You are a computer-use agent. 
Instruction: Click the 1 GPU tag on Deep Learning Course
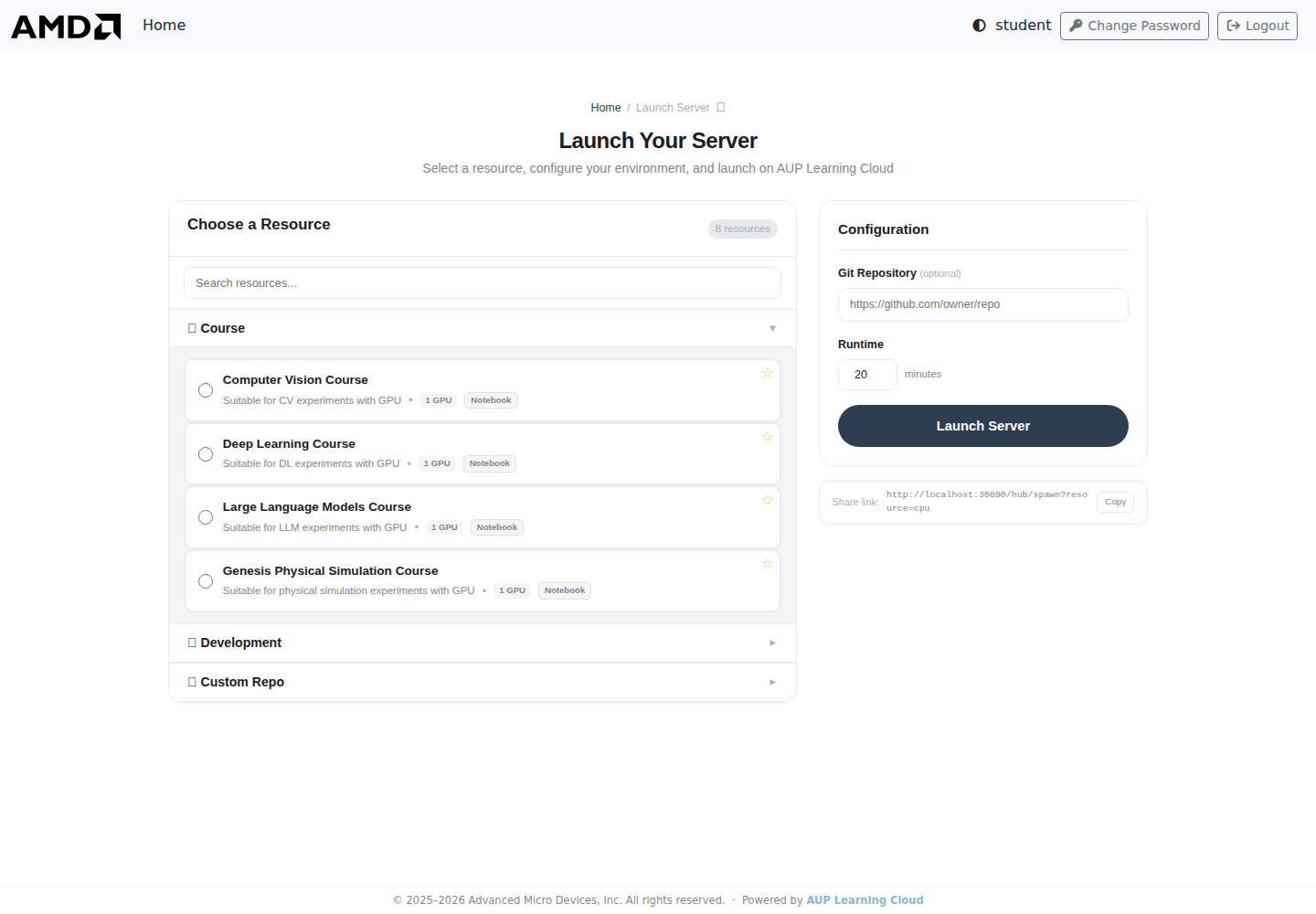(437, 463)
